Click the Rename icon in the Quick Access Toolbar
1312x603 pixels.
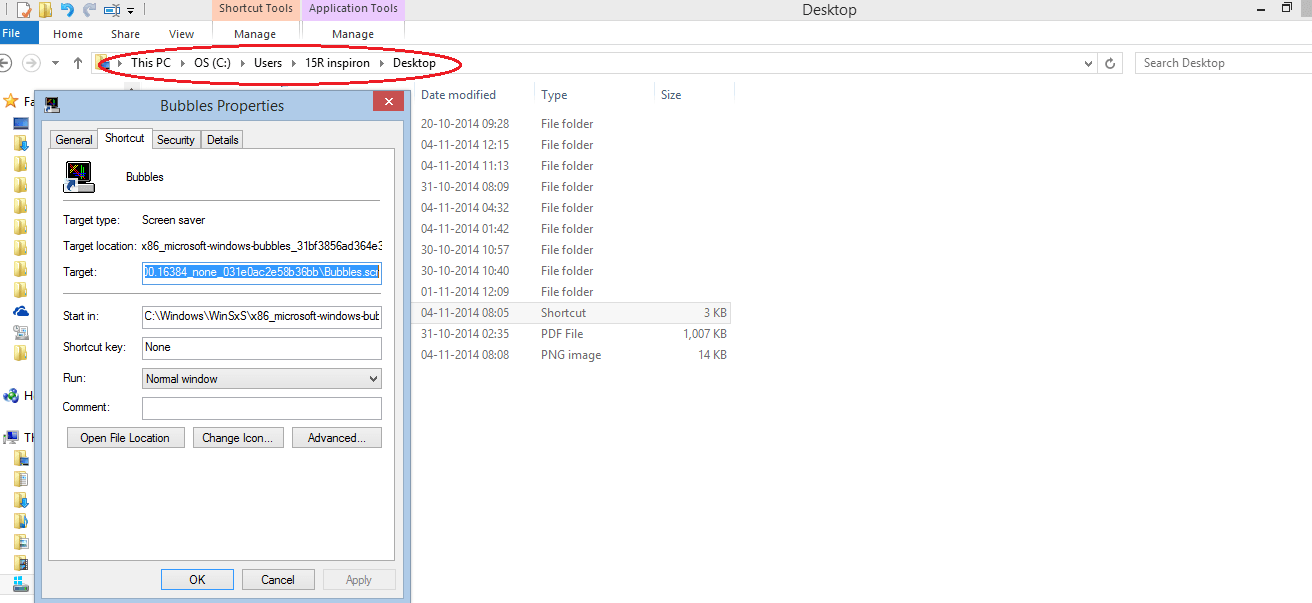(x=112, y=11)
